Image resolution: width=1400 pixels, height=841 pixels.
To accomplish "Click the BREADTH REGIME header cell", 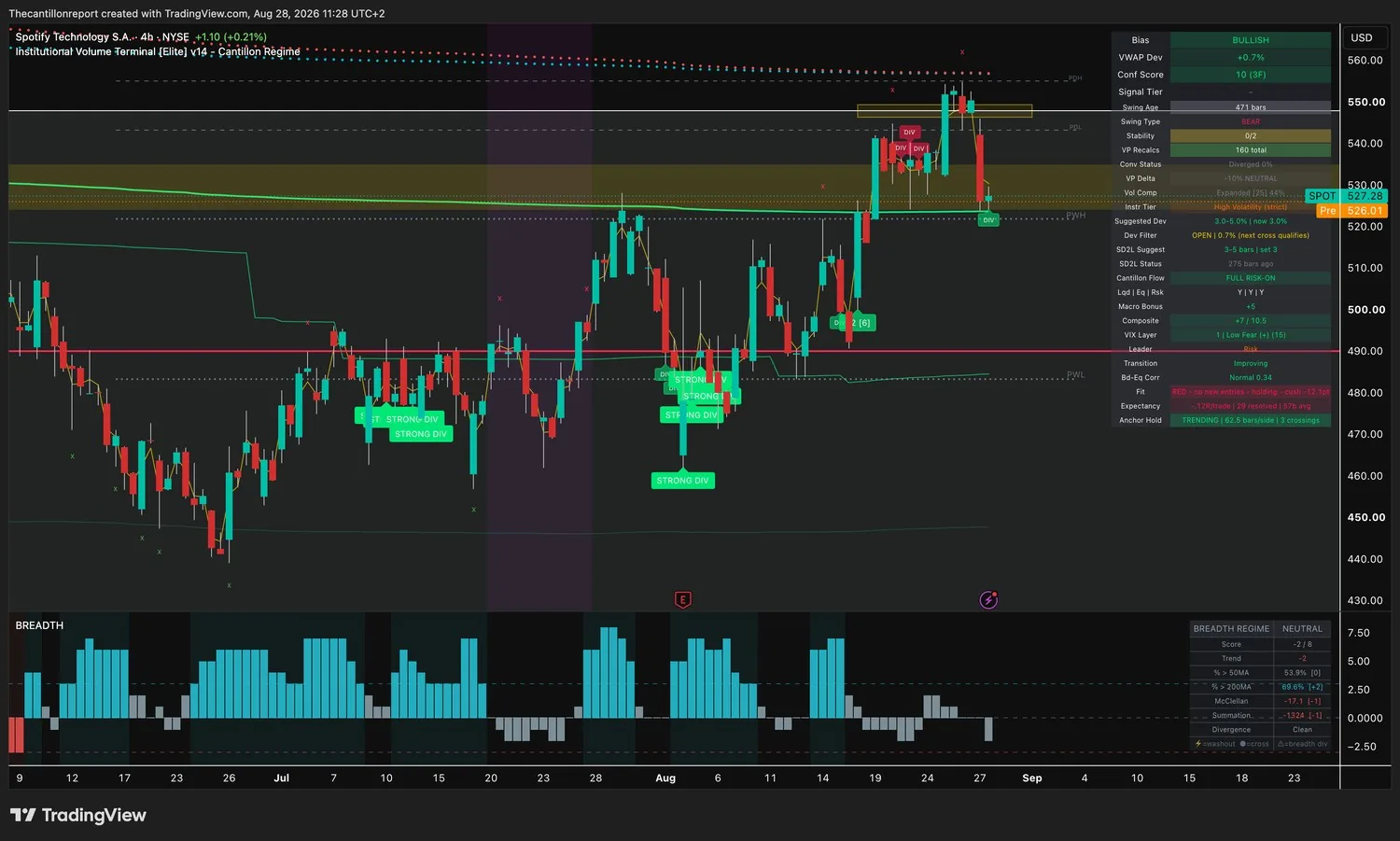I will click(1231, 629).
